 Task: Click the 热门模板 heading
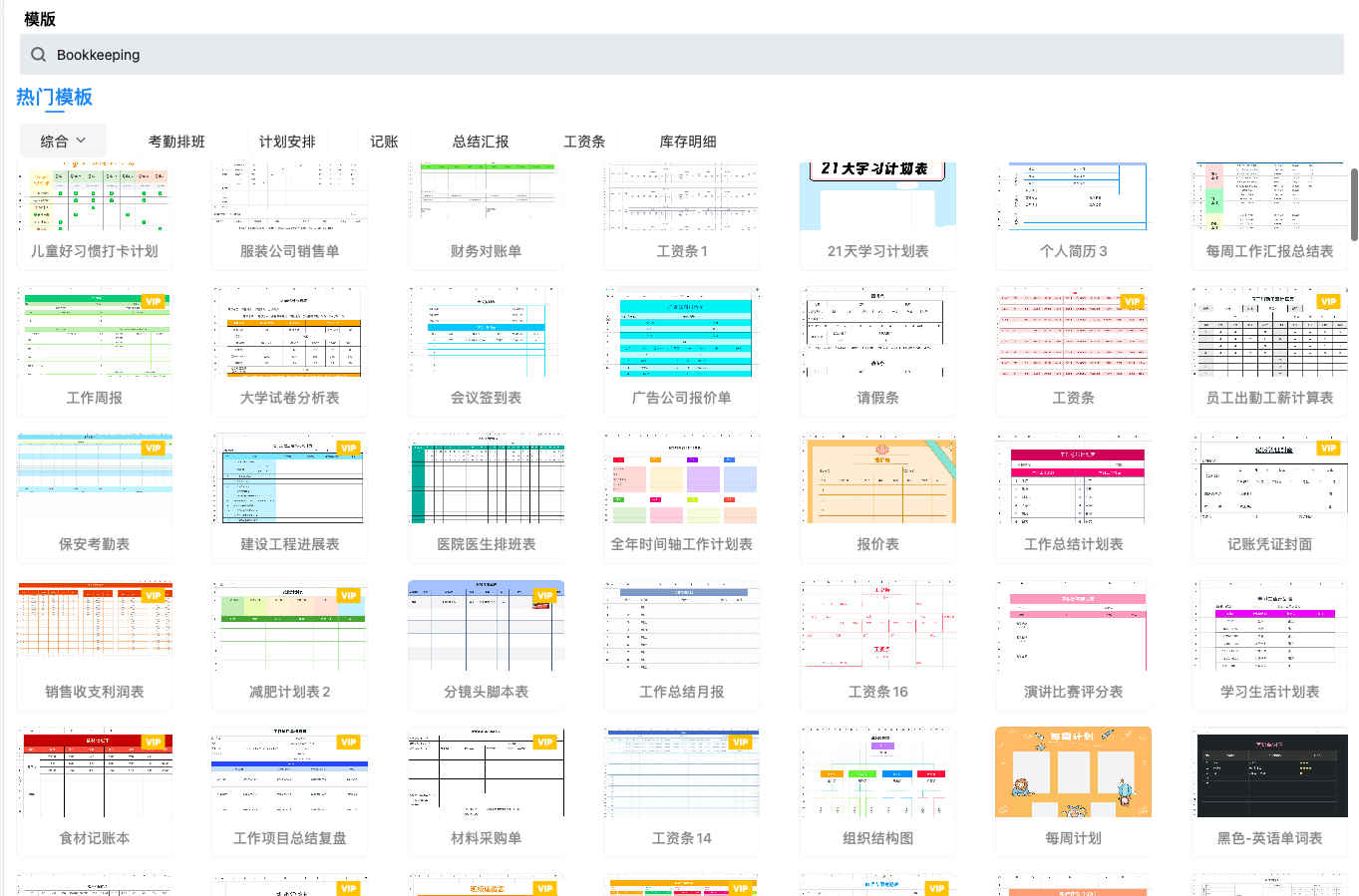(54, 97)
